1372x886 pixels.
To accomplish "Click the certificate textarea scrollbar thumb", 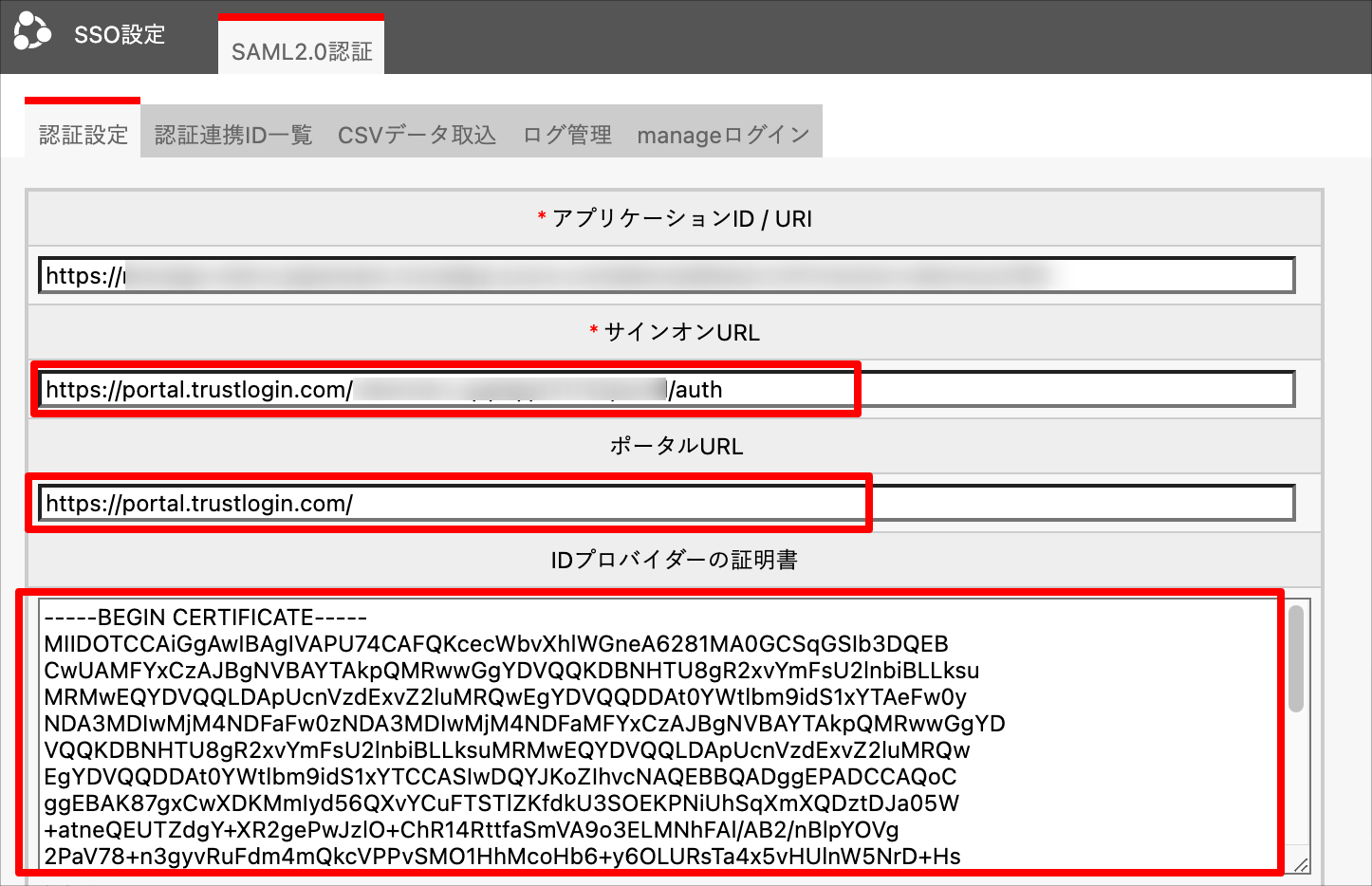I will [x=1296, y=659].
